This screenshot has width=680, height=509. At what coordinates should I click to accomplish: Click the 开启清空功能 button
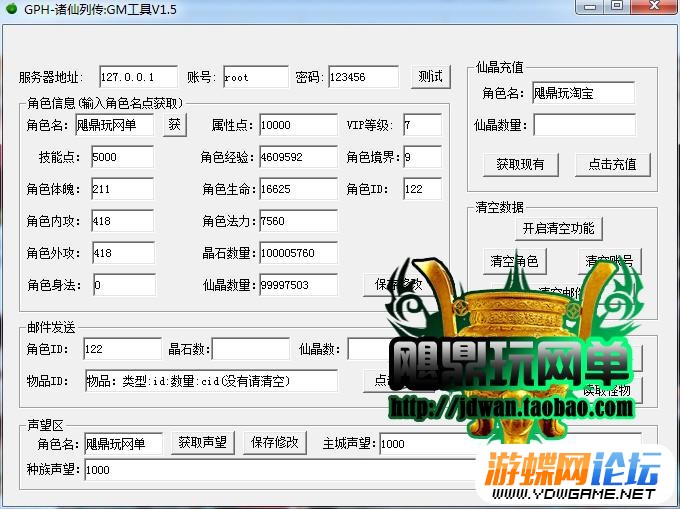[x=559, y=228]
